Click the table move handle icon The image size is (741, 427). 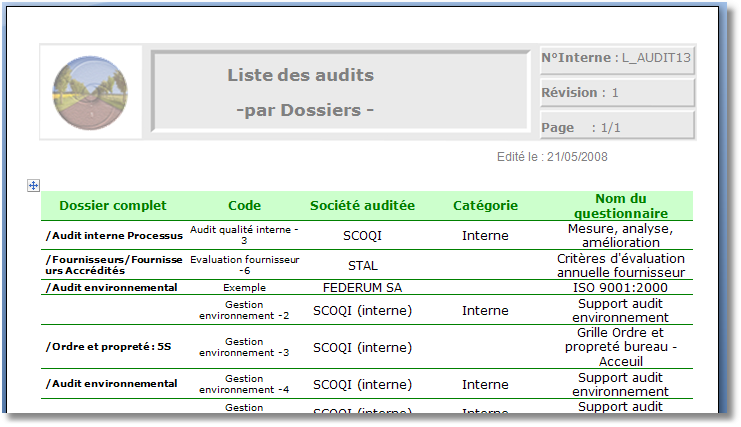coord(33,185)
